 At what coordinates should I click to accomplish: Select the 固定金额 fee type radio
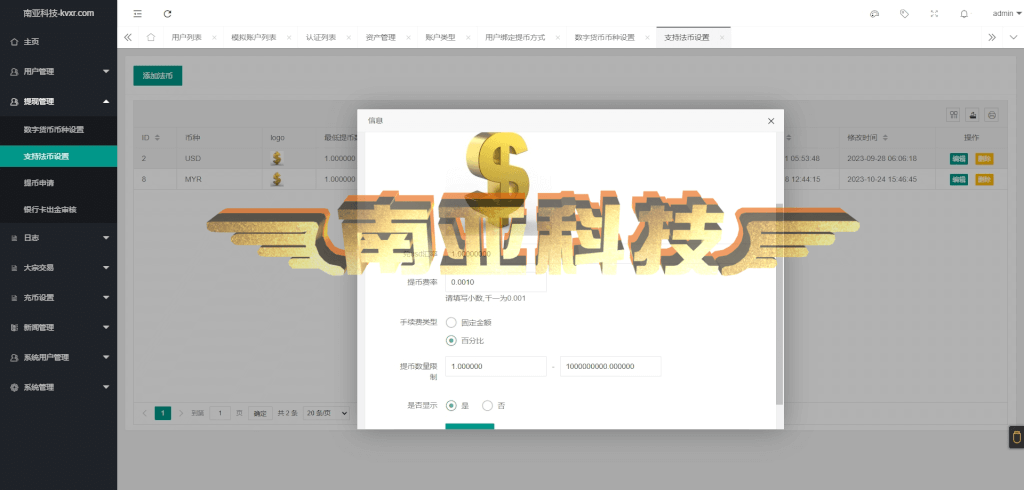pos(451,322)
